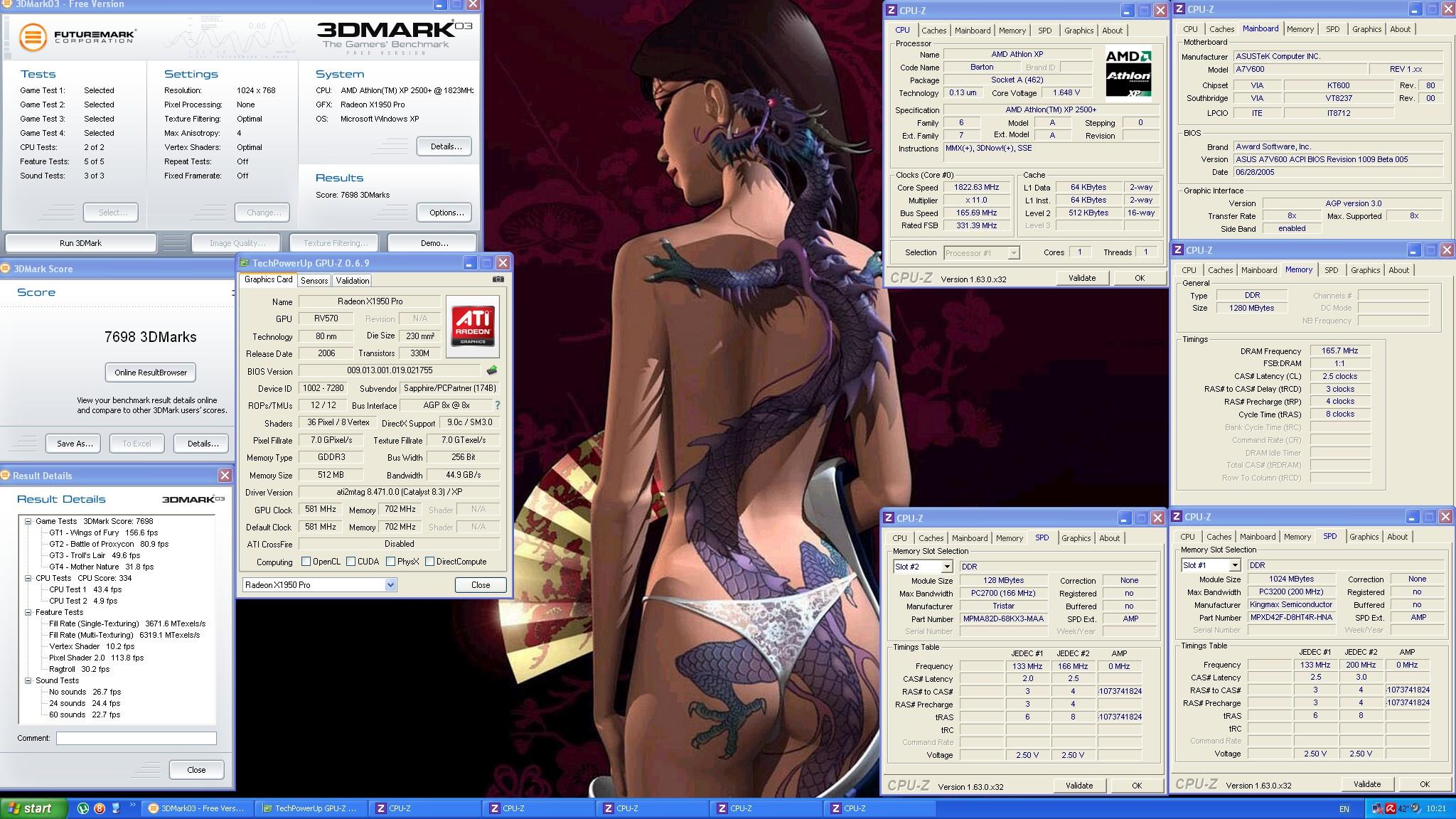Click the GPU-Z title bar icon
1456x819 pixels.
(x=244, y=263)
